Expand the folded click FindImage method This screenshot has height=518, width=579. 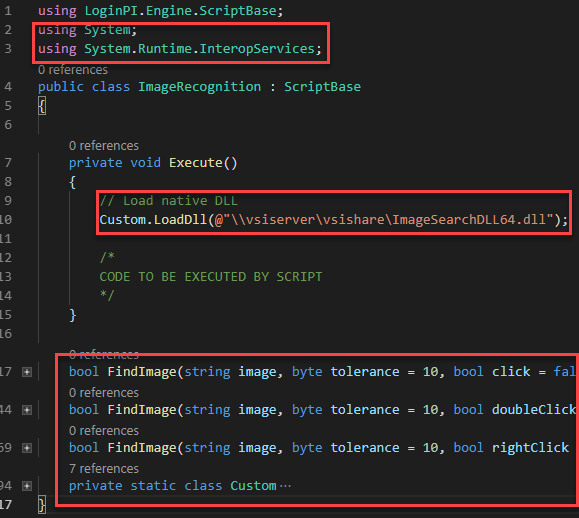point(27,372)
